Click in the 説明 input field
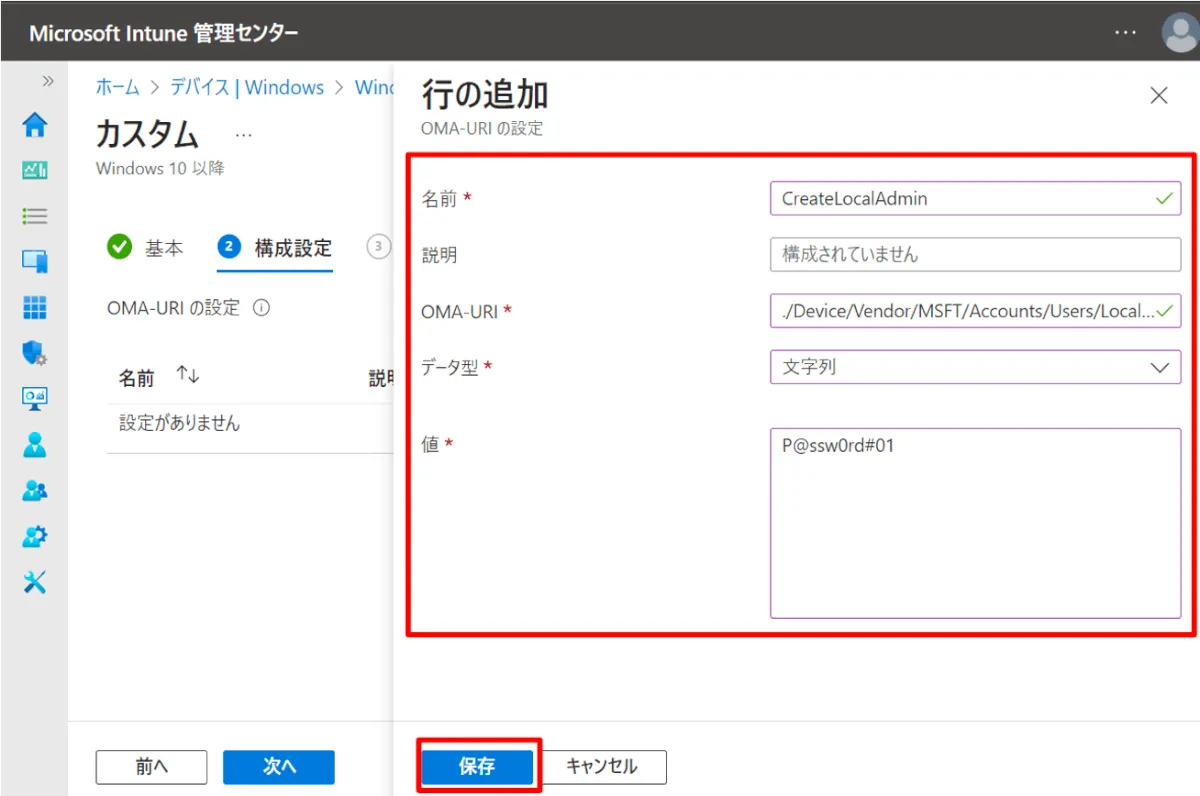This screenshot has height=796, width=1200. tap(975, 255)
